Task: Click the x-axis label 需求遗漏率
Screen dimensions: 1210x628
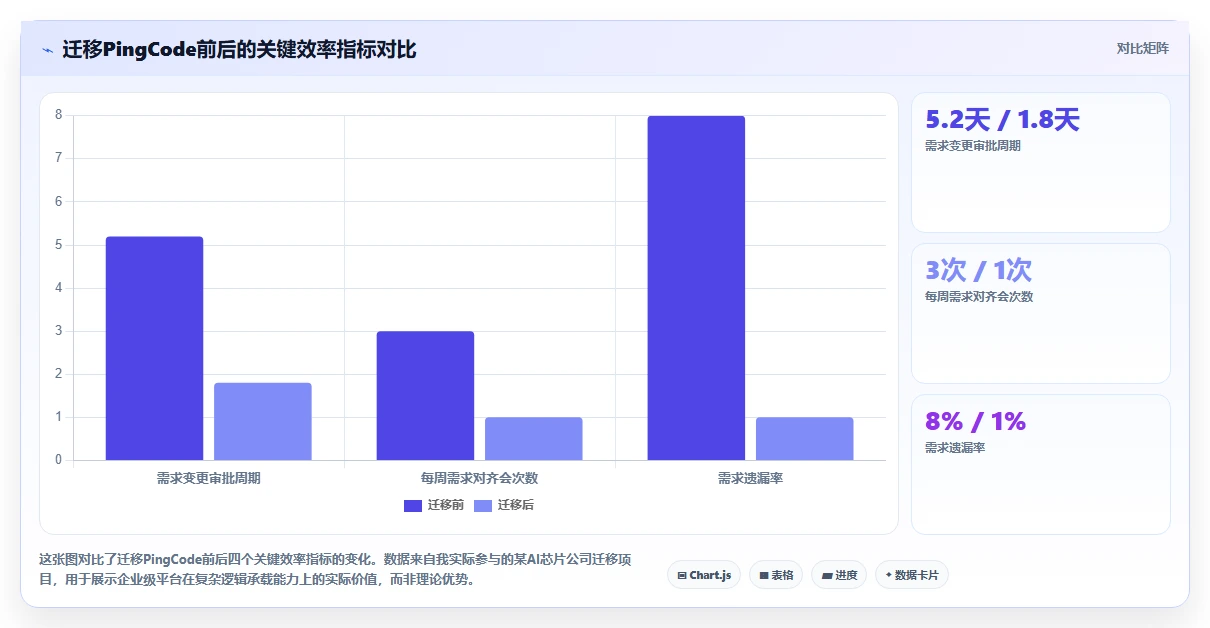Action: point(750,479)
